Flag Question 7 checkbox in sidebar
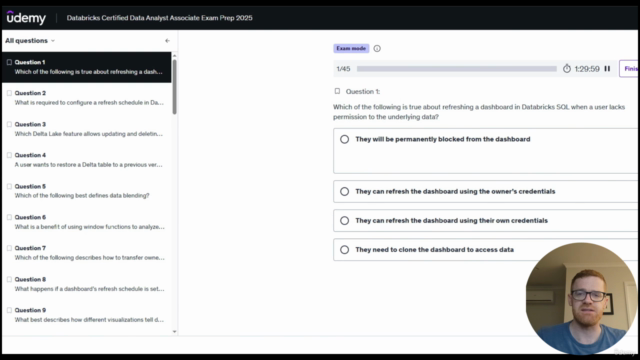 pyautogui.click(x=9, y=248)
